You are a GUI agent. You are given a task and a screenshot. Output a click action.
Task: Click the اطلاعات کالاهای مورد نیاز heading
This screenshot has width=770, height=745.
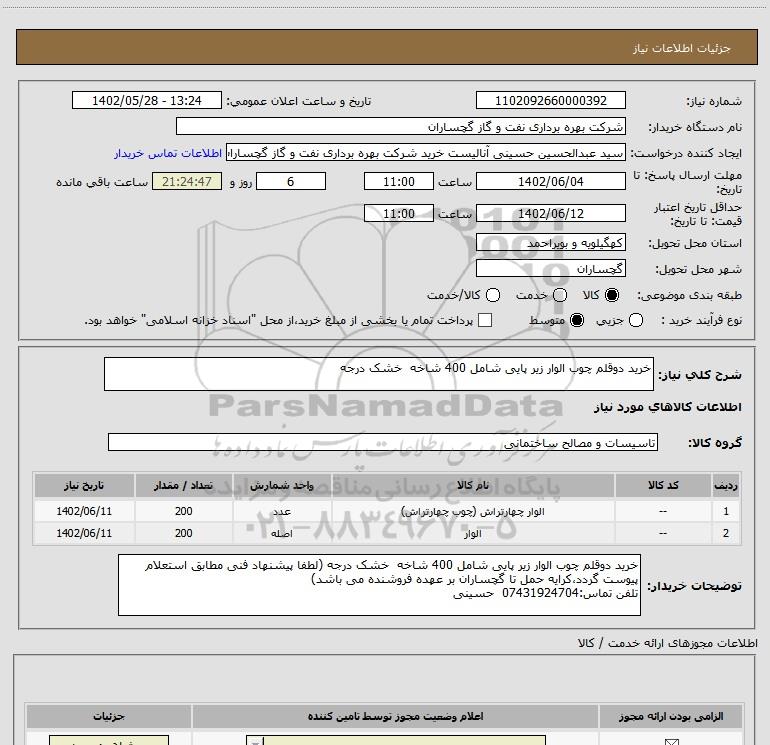coord(668,407)
